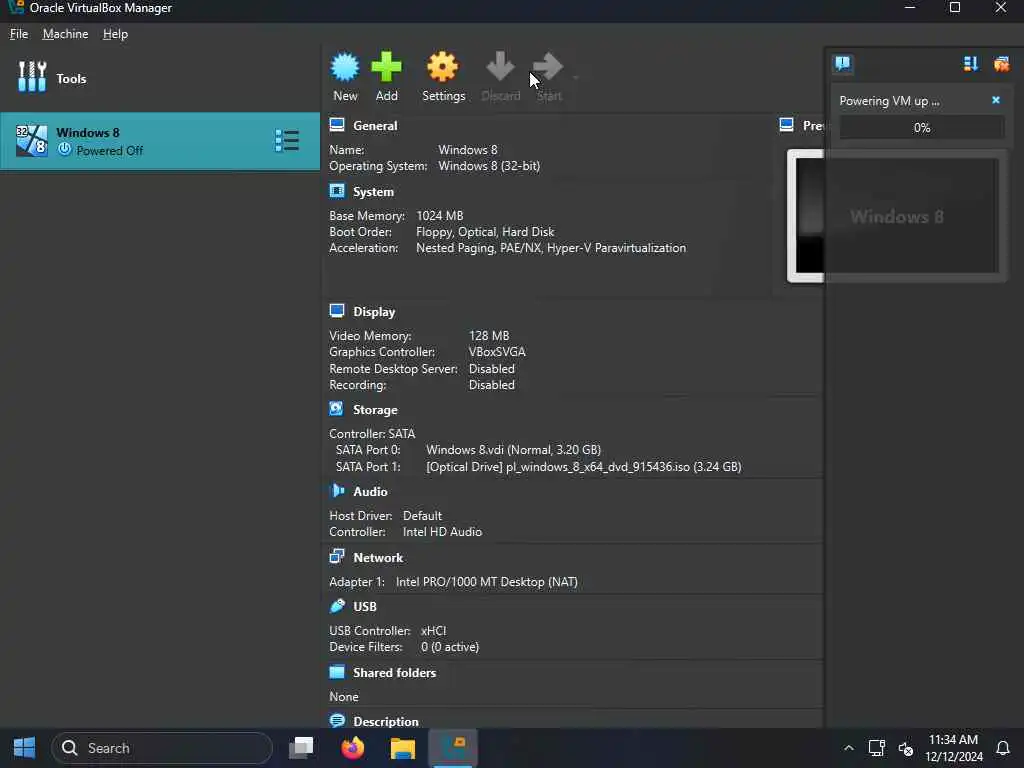
Task: Click the General section icon
Action: pos(337,125)
